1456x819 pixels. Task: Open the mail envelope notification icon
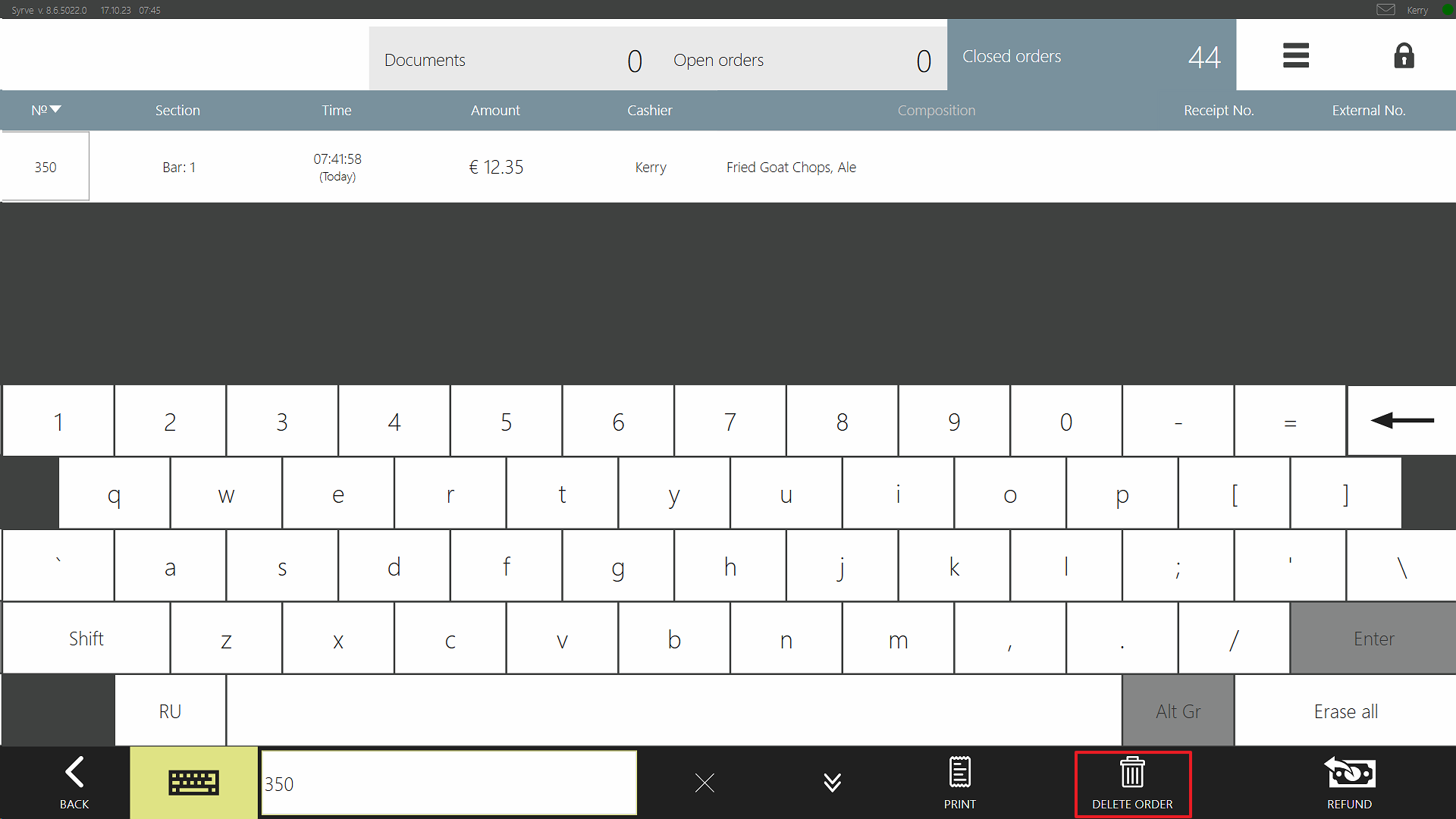pos(1385,10)
